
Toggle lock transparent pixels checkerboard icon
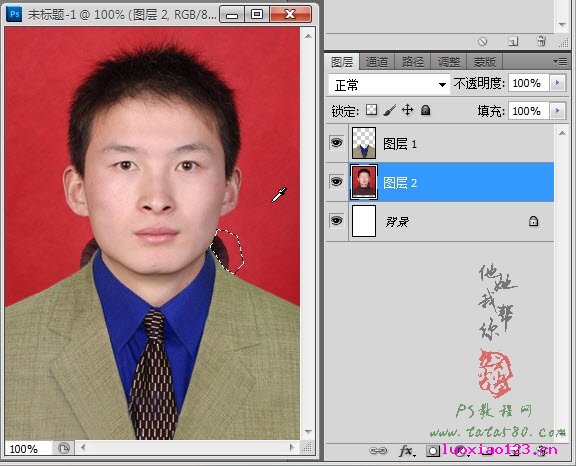tap(371, 110)
